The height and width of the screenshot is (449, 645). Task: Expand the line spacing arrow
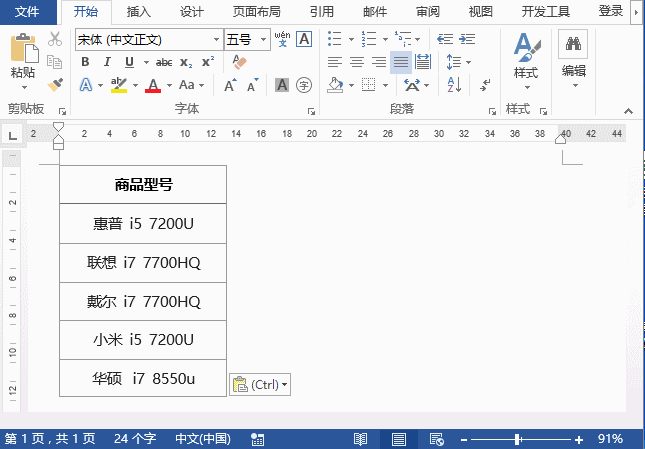tap(469, 62)
